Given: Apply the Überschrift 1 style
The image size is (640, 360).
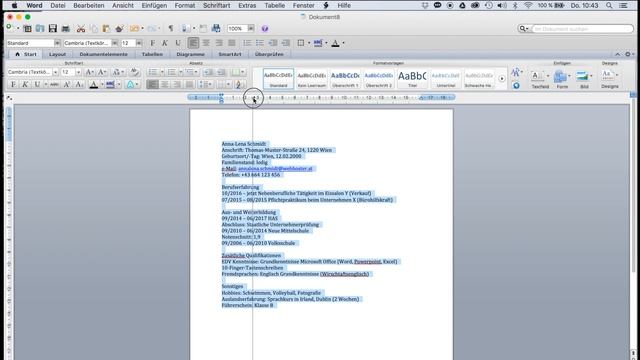Looking at the screenshot, I should click(345, 79).
